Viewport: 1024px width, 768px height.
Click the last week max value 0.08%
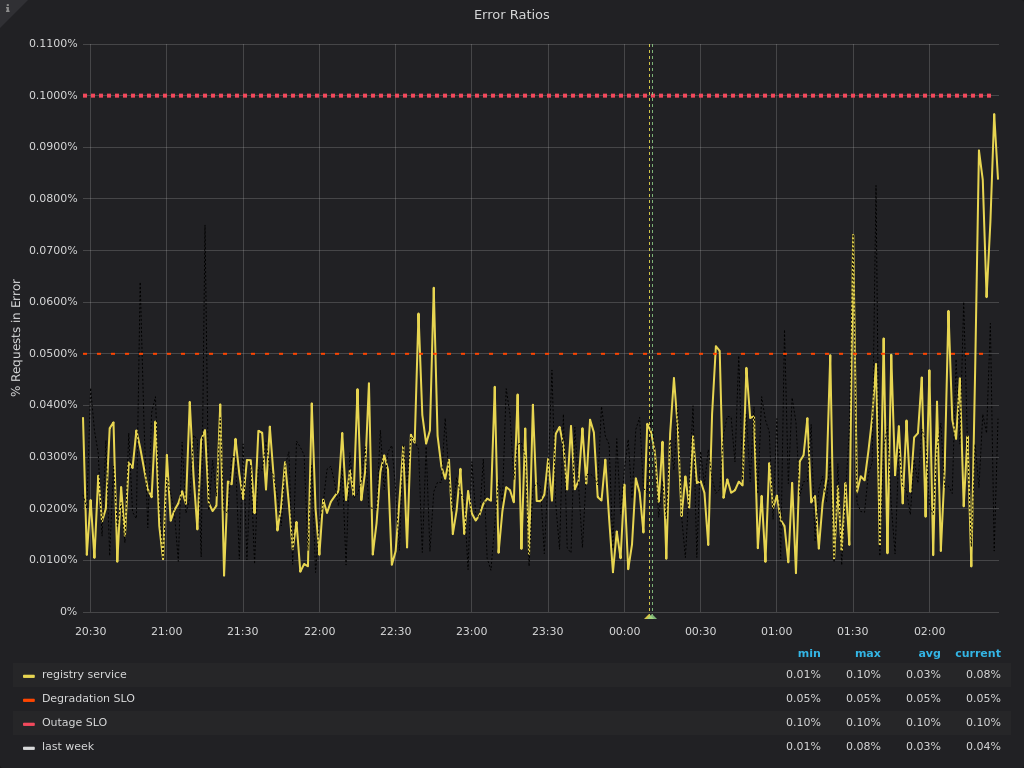click(x=863, y=747)
